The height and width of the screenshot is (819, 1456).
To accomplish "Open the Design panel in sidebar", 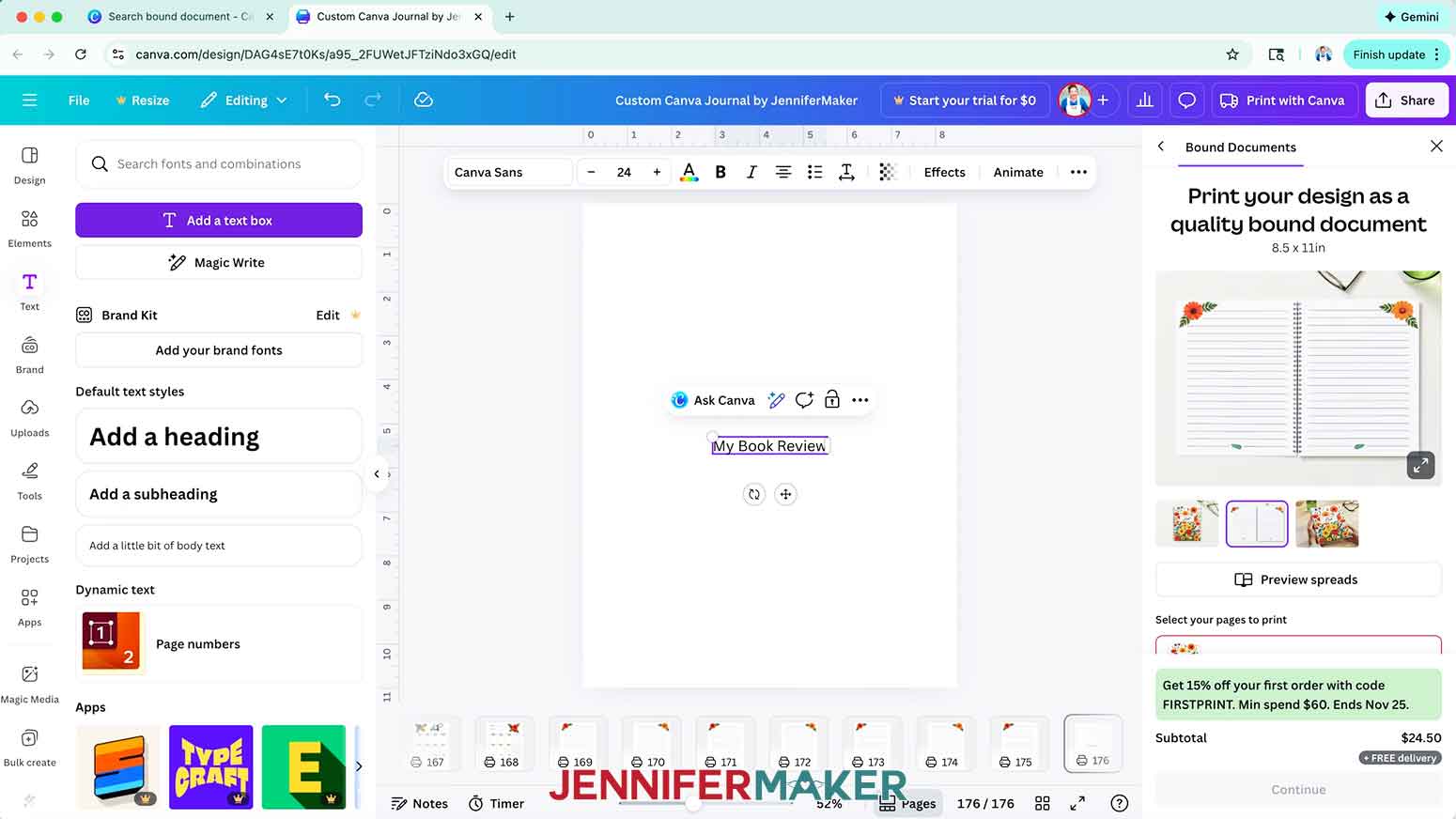I will 29,165.
